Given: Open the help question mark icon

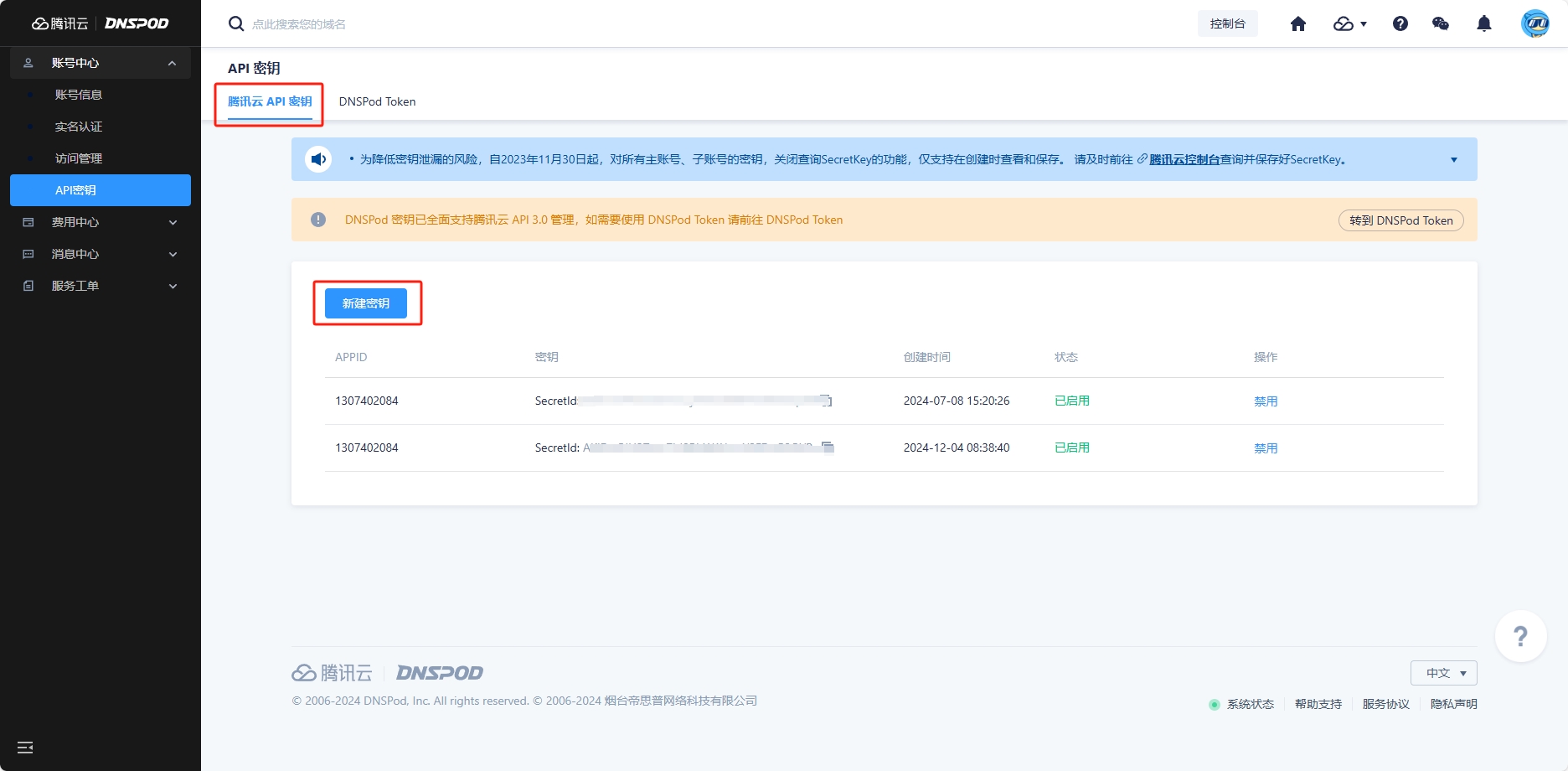Looking at the screenshot, I should [1400, 24].
